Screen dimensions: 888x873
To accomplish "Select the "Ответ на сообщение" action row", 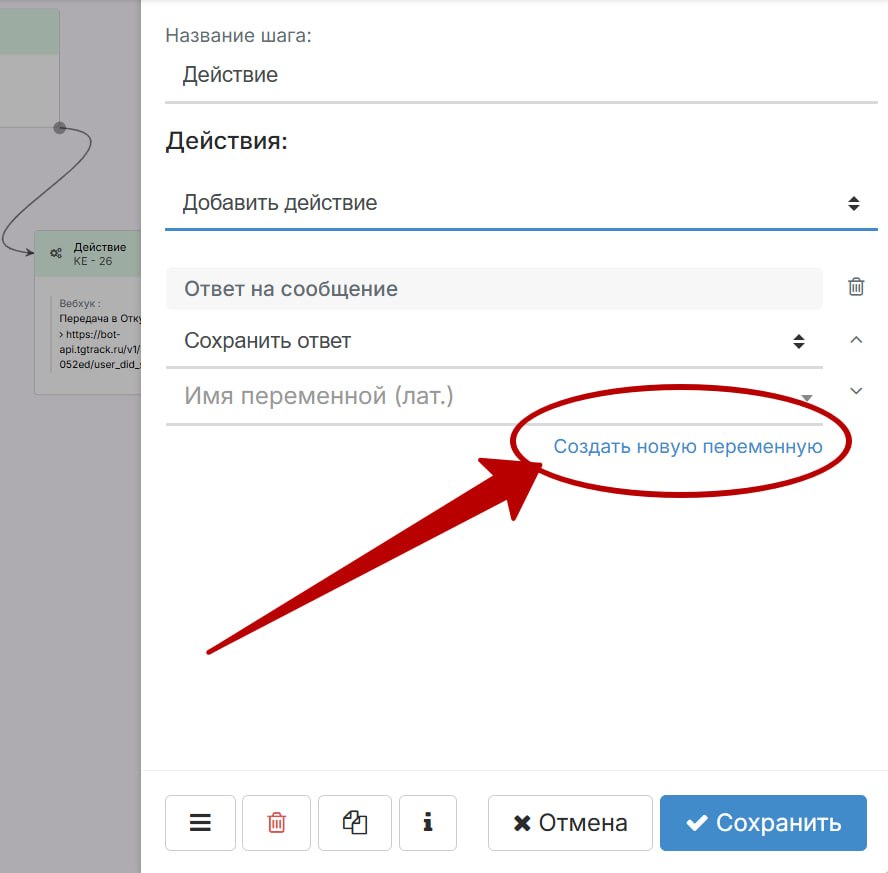I will coord(494,289).
